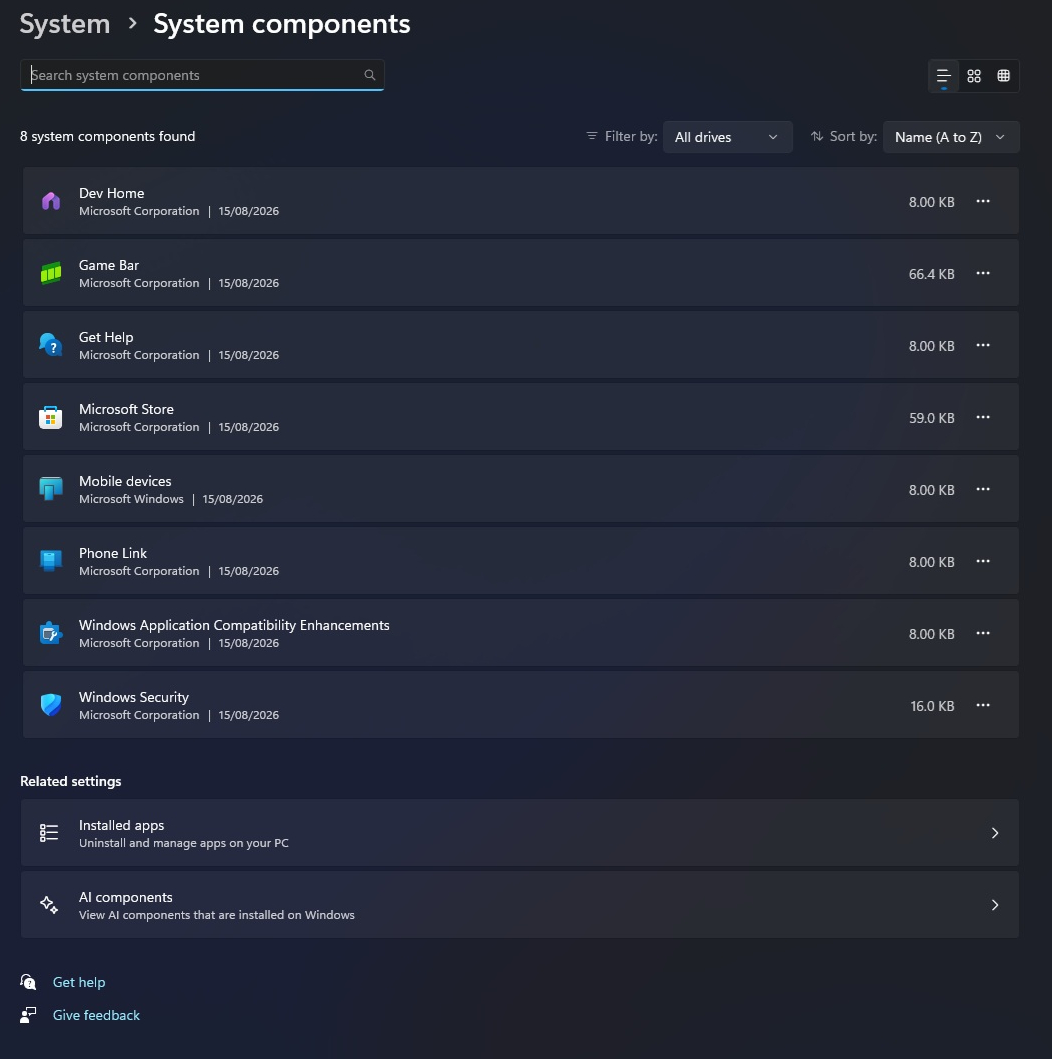The width and height of the screenshot is (1052, 1059).
Task: Click the Mobile devices component name
Action: (125, 481)
